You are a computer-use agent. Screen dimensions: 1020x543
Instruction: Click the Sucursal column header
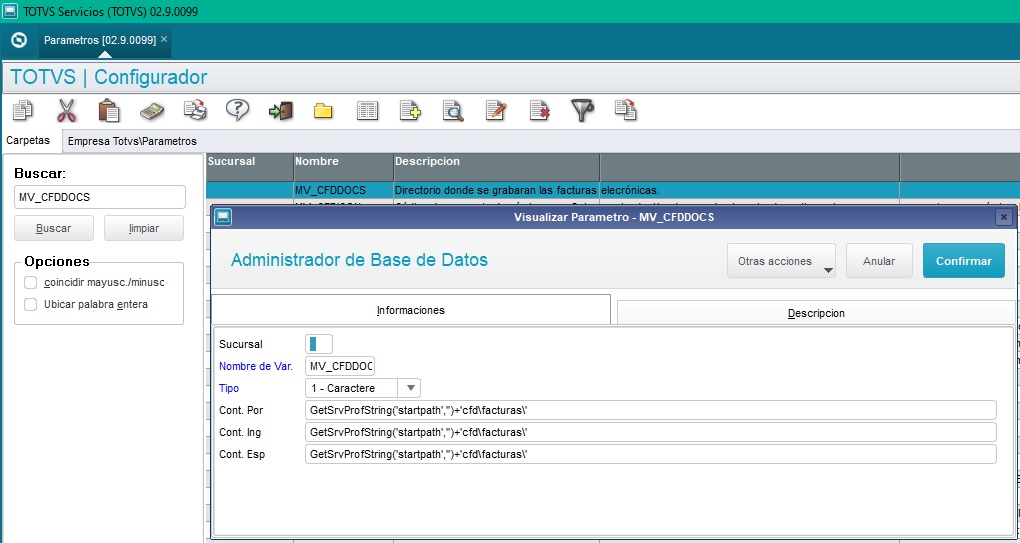[250, 167]
